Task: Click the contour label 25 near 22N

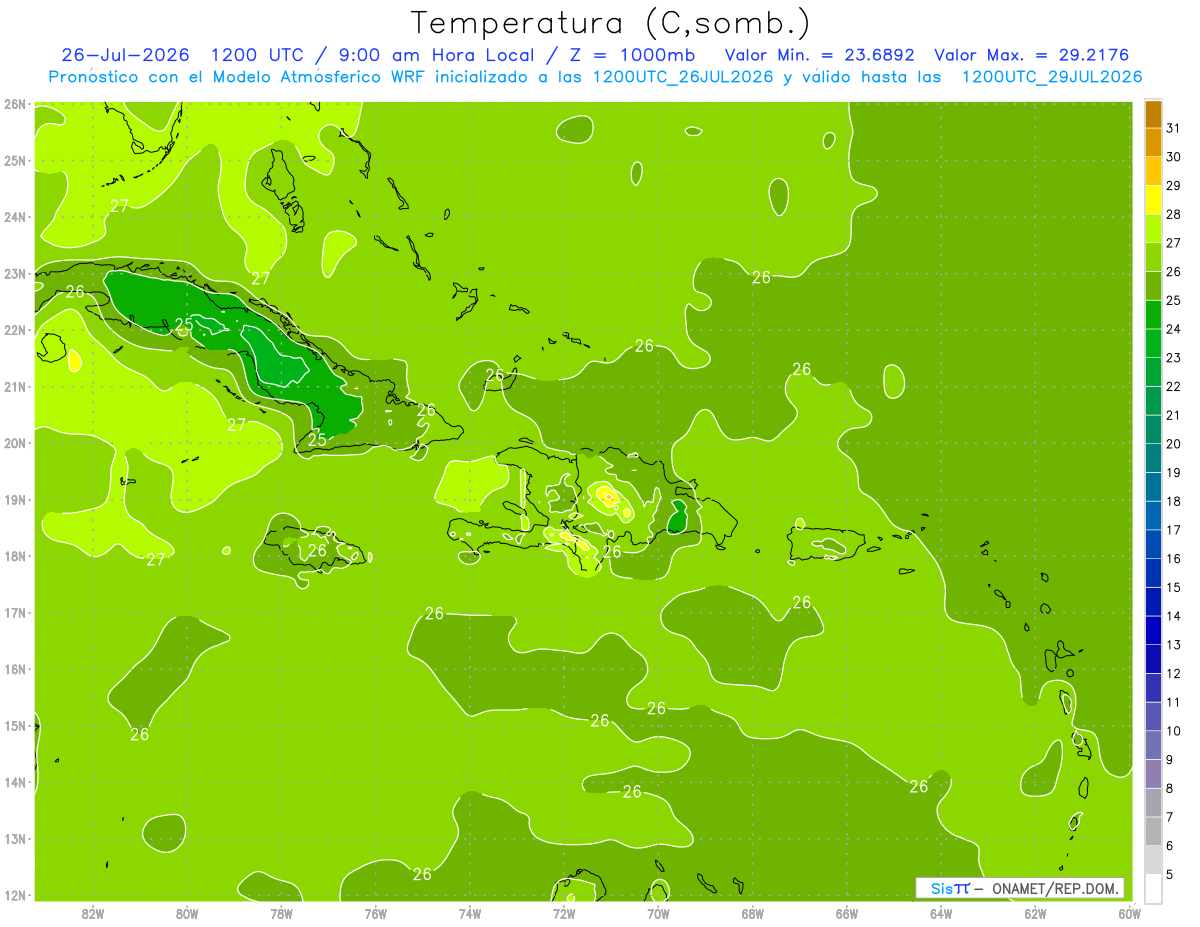Action: click(184, 324)
